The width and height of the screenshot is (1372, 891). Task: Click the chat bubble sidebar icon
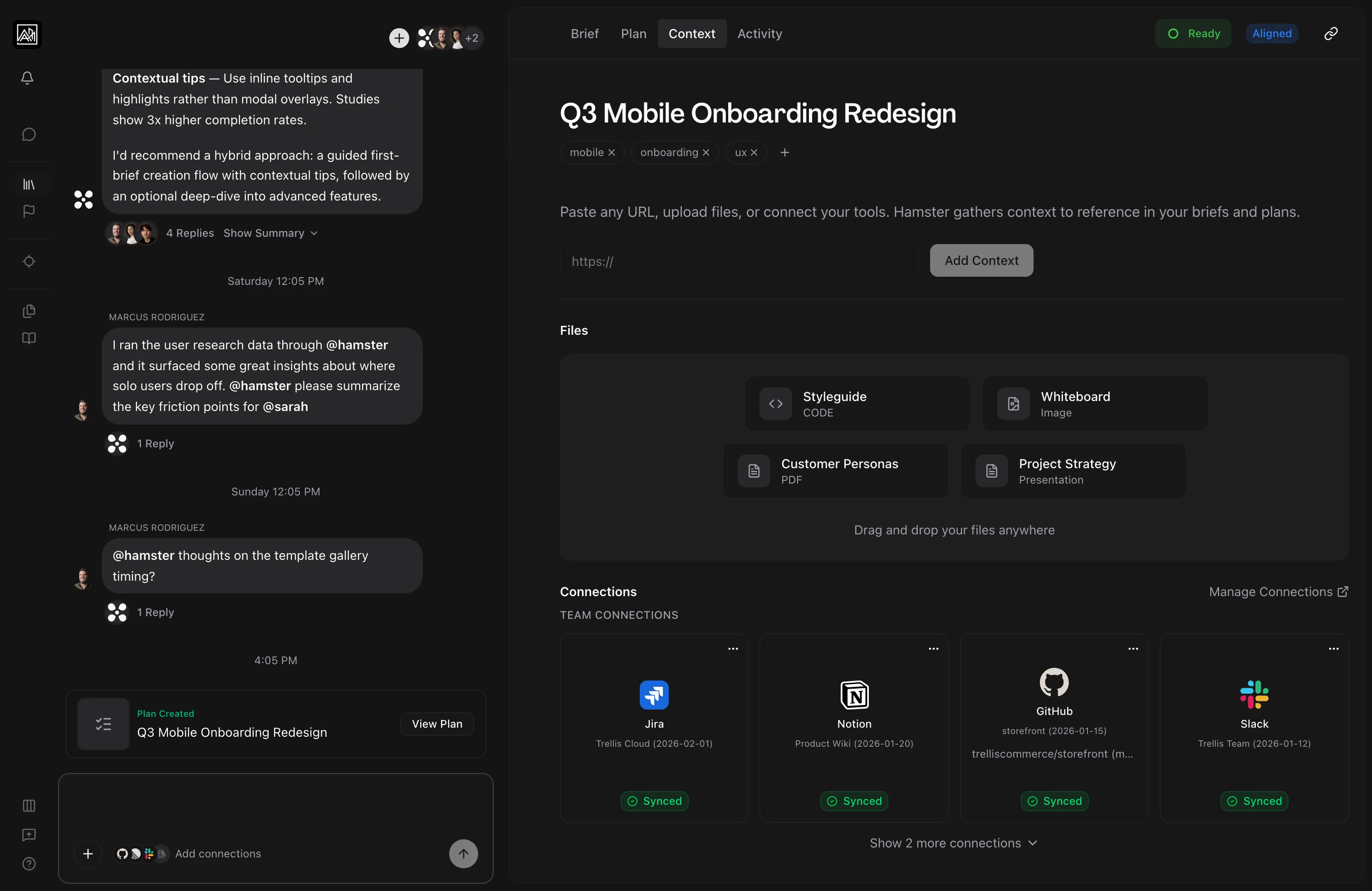click(x=28, y=134)
